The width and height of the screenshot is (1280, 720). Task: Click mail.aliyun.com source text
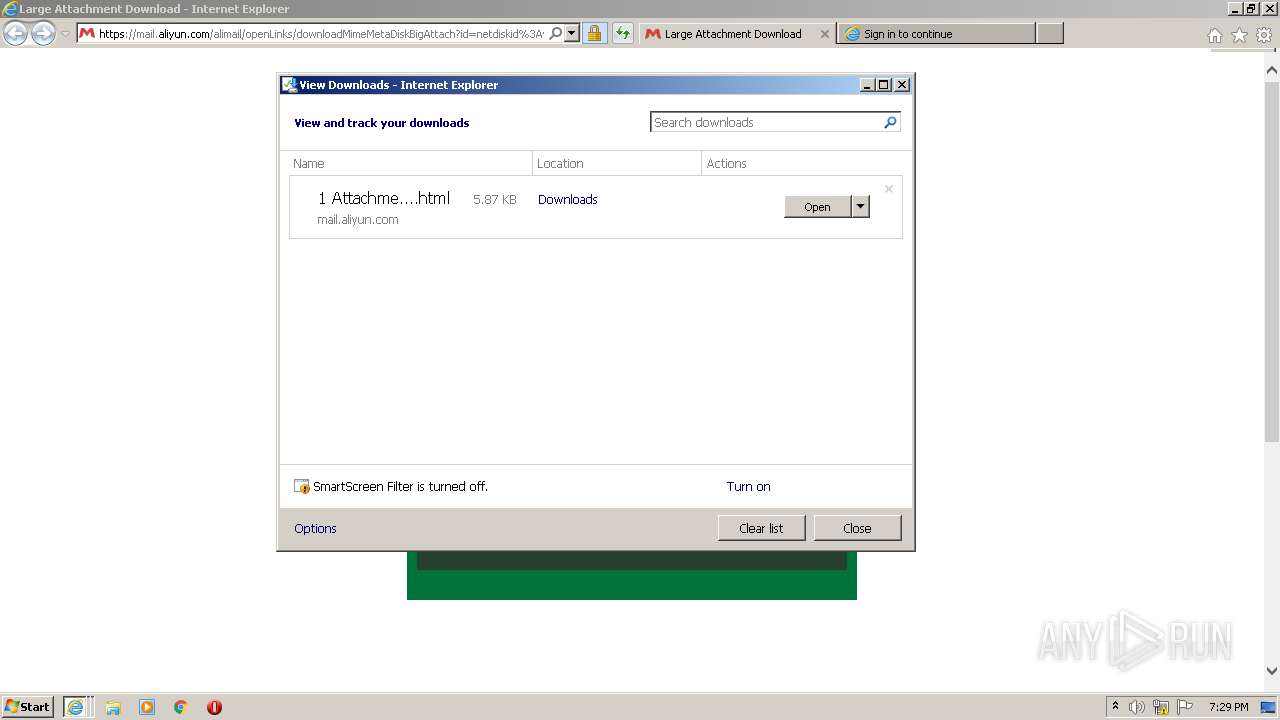point(357,219)
